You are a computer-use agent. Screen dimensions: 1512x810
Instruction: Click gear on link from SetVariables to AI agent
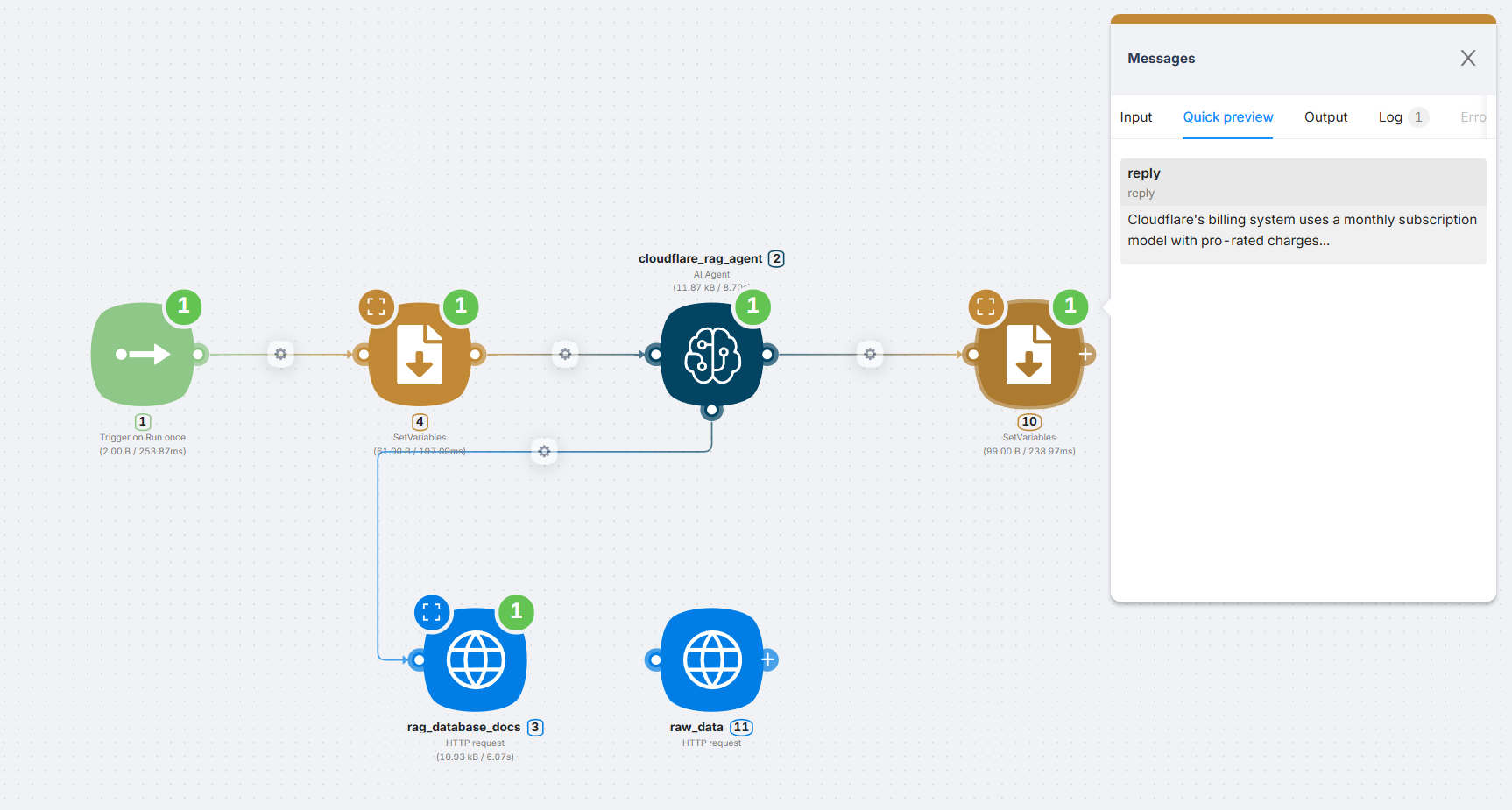coord(565,355)
